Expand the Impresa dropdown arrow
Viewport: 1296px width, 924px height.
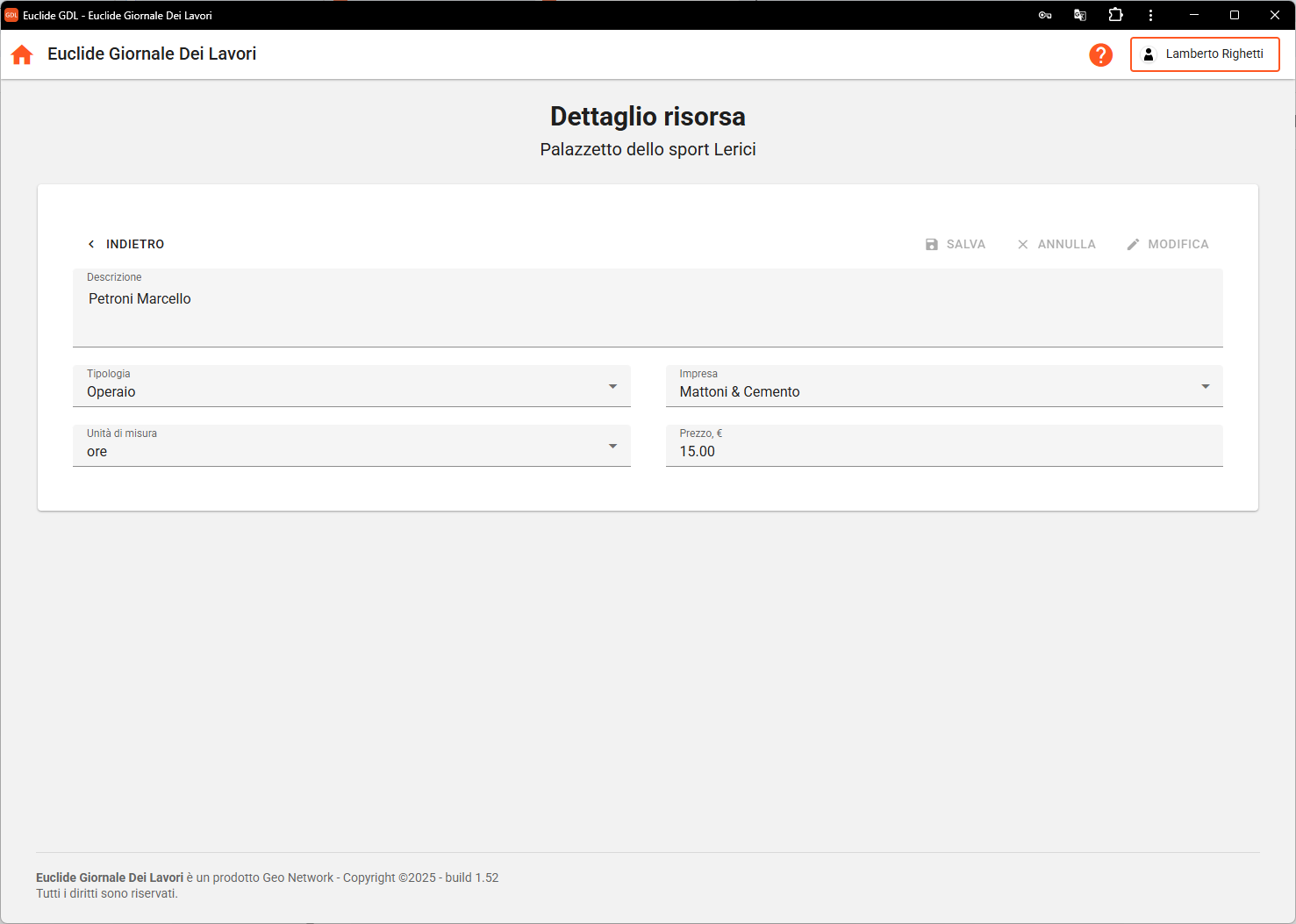[x=1205, y=387]
